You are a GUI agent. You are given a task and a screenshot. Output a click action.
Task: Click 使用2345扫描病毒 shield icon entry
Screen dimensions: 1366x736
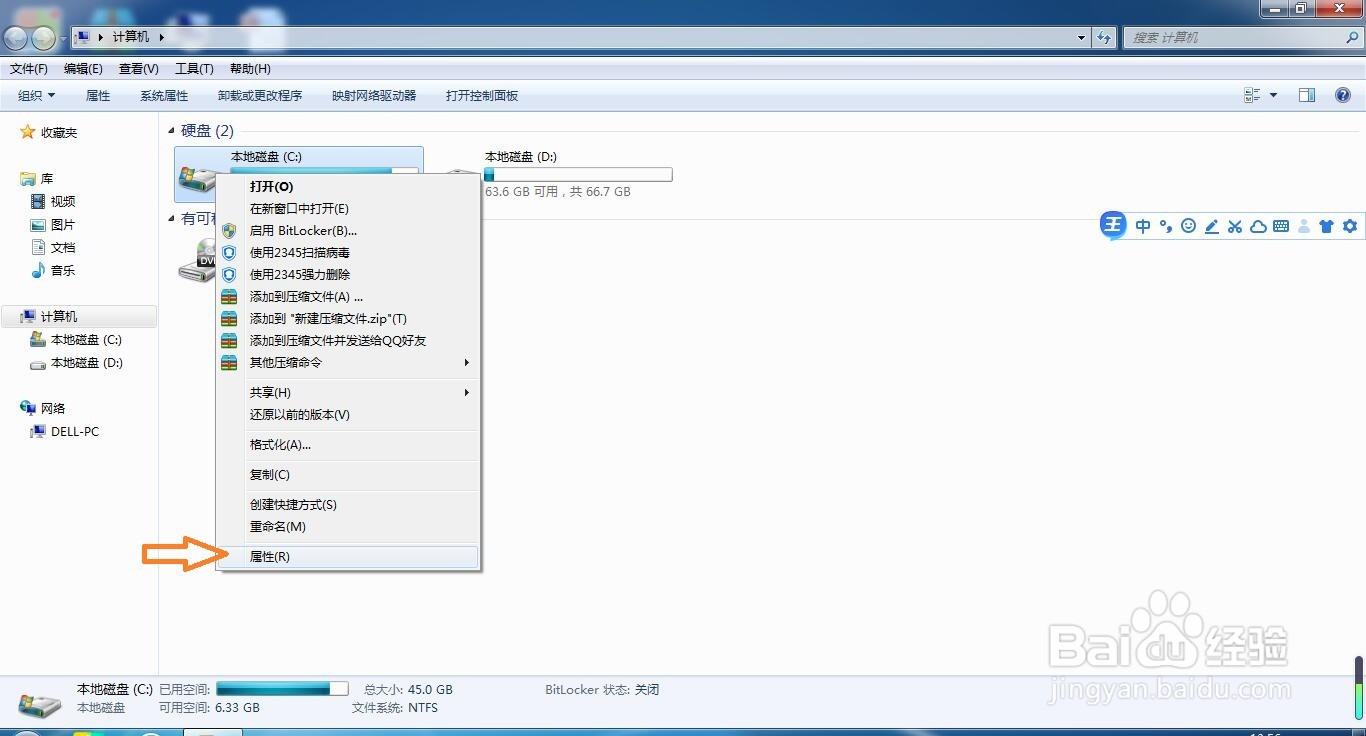pyautogui.click(x=348, y=253)
